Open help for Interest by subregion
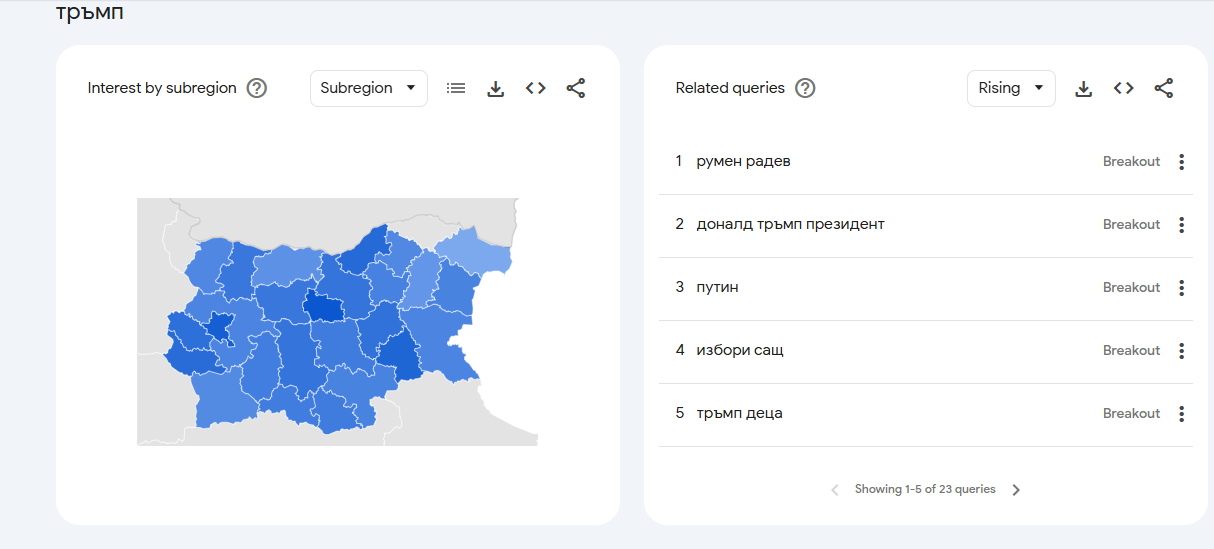 point(257,88)
